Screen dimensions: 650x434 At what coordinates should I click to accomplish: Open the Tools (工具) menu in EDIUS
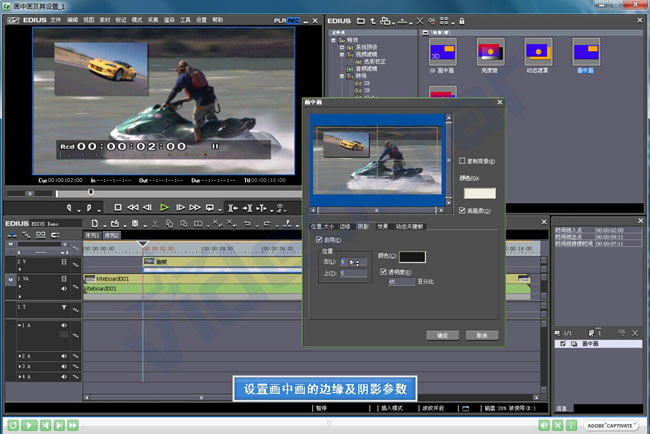(185, 20)
